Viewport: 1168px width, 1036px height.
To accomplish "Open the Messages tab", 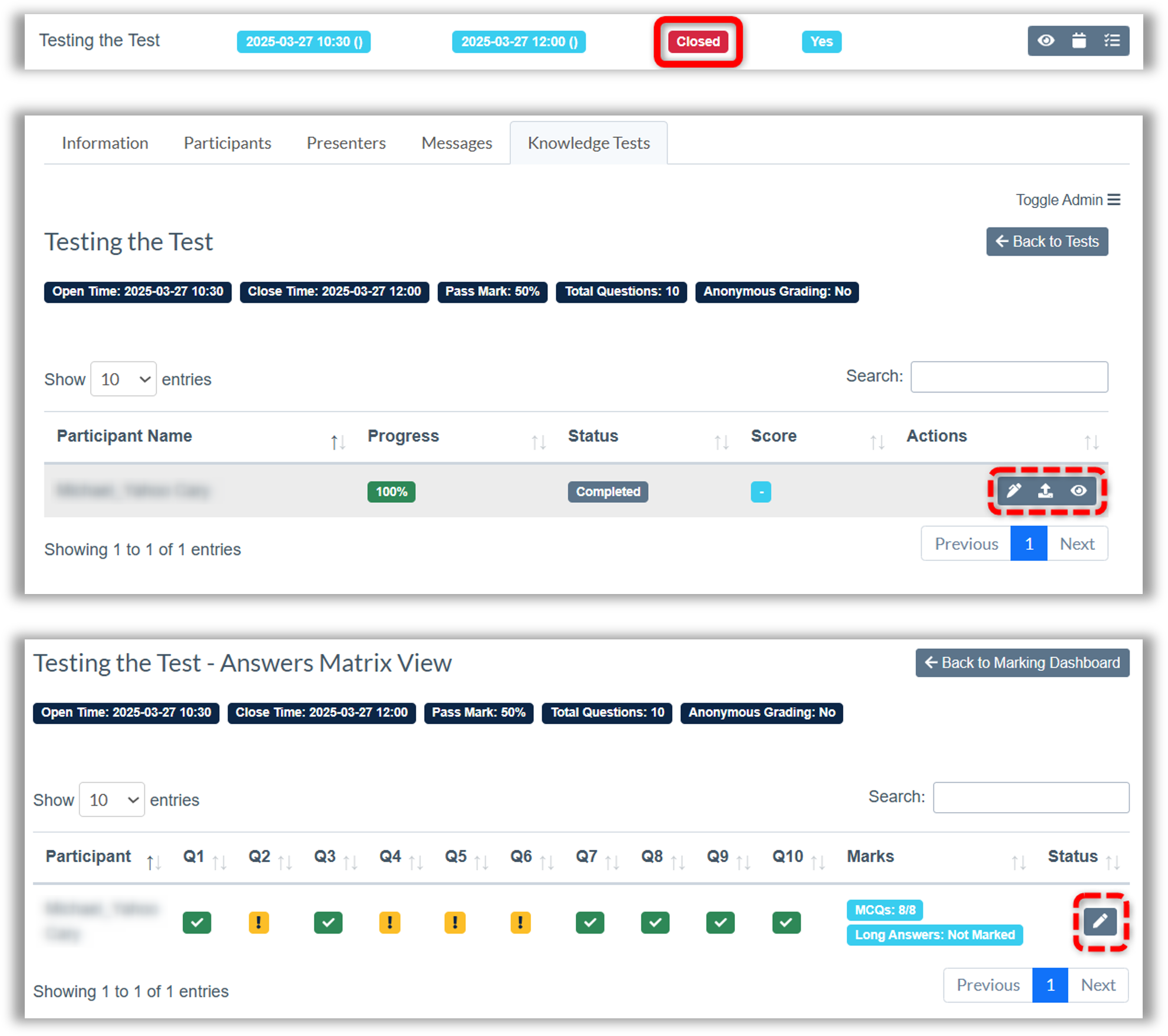I will pyautogui.click(x=456, y=143).
